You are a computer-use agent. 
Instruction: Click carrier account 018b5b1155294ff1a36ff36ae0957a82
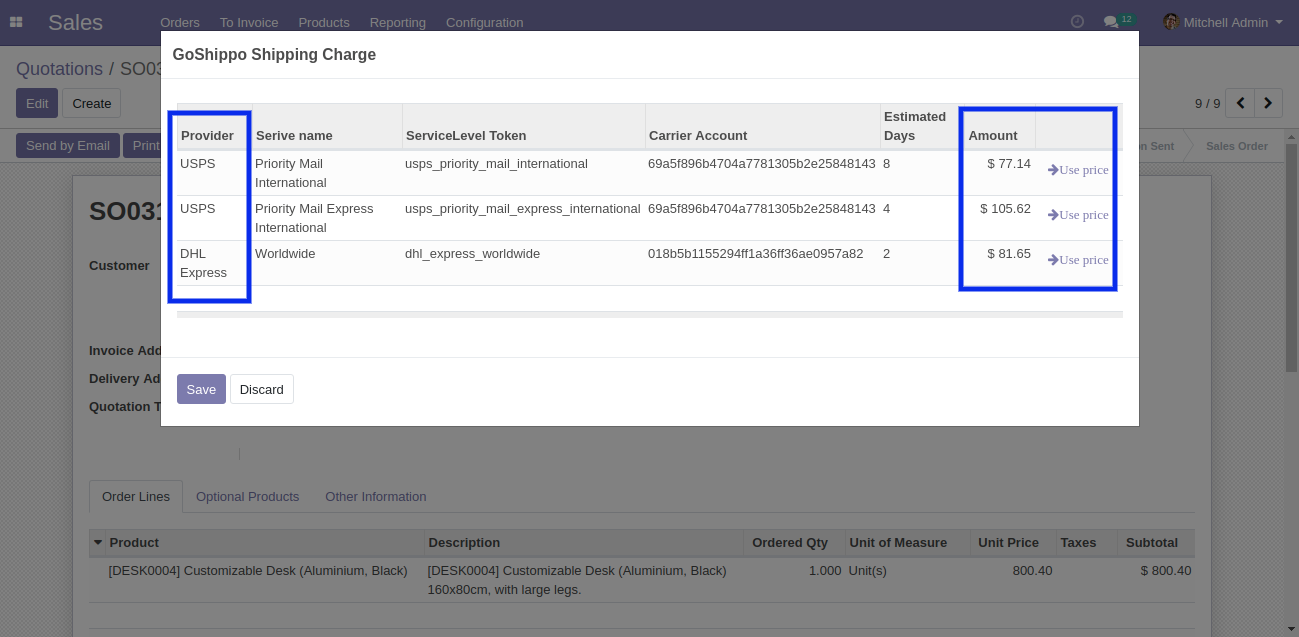pyautogui.click(x=755, y=253)
